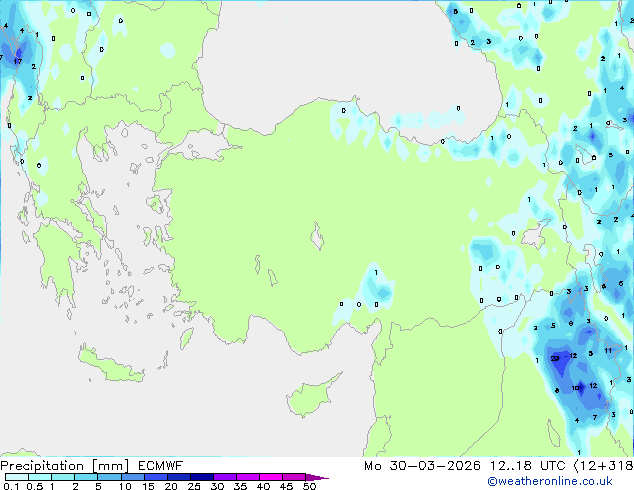Click the 0.5–1 mm legend color box
Screen dimensions: 634x490
40,477
